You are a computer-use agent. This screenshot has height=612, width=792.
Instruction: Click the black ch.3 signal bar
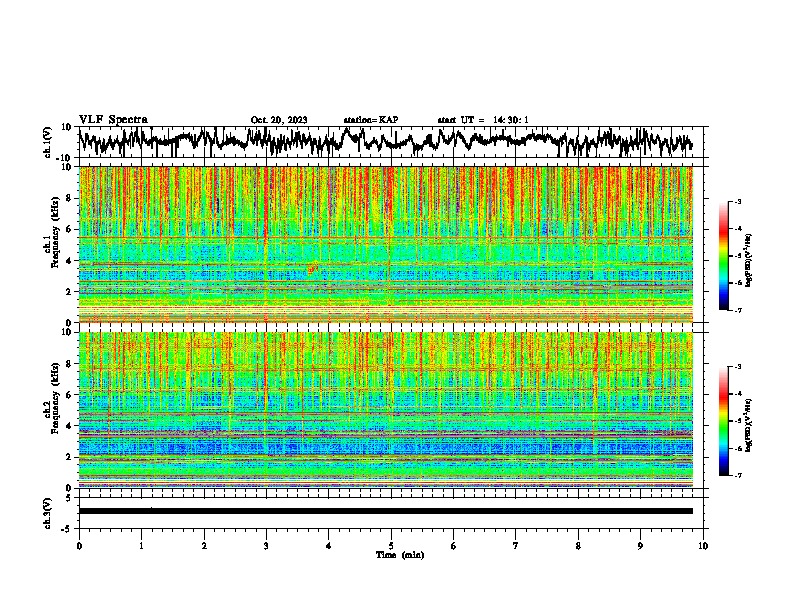pos(386,511)
